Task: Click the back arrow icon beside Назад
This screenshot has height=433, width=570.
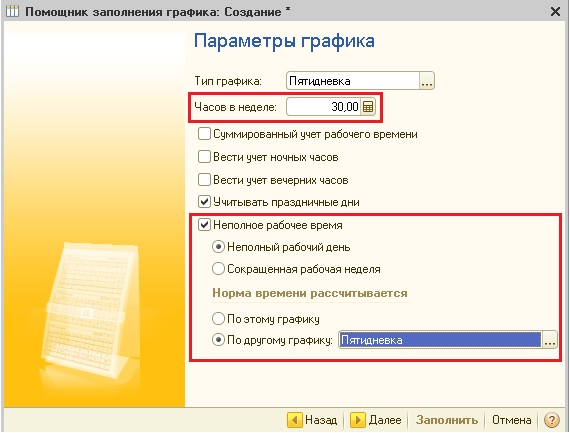Action: 294,420
